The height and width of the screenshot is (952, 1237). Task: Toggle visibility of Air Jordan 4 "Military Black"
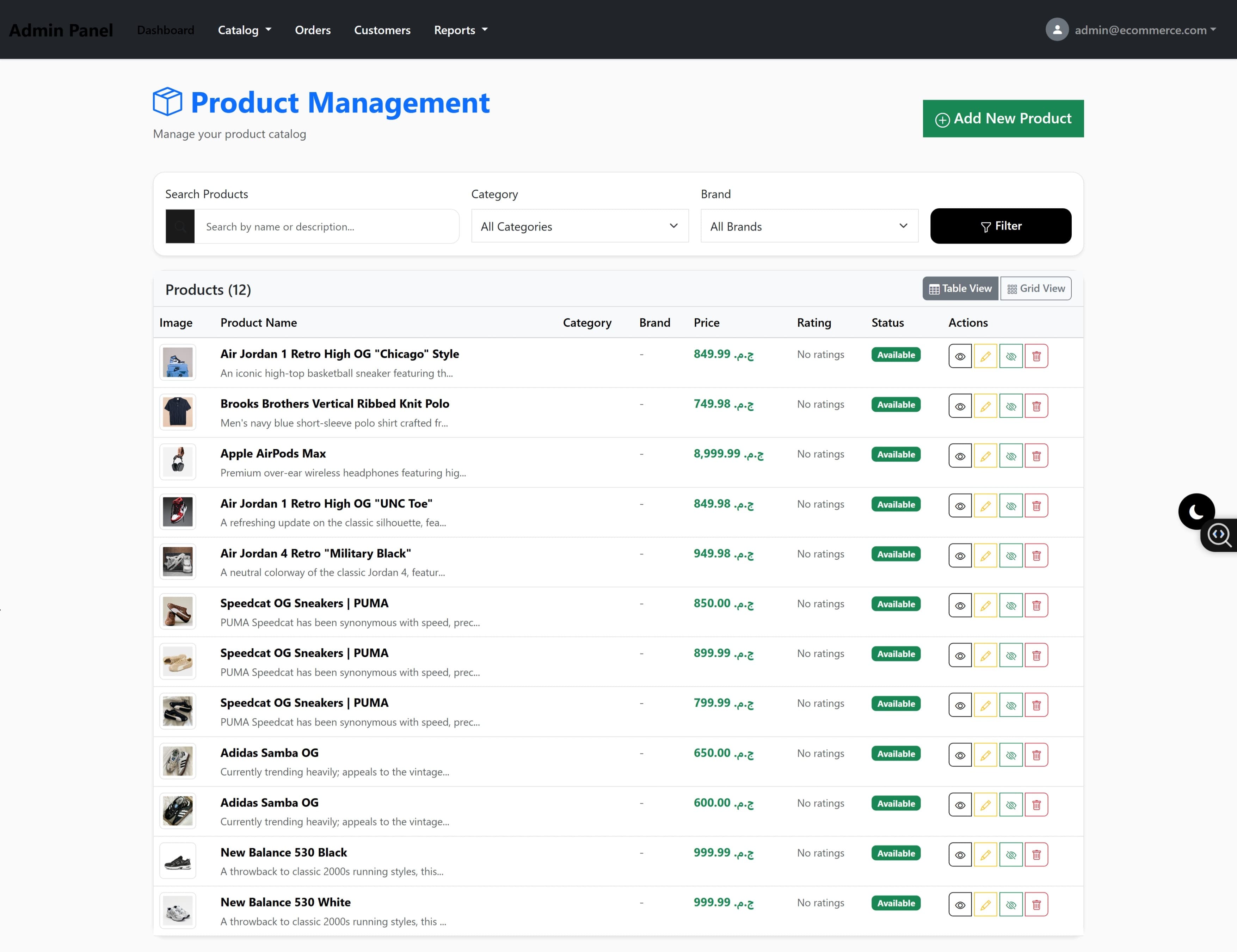pos(1011,555)
